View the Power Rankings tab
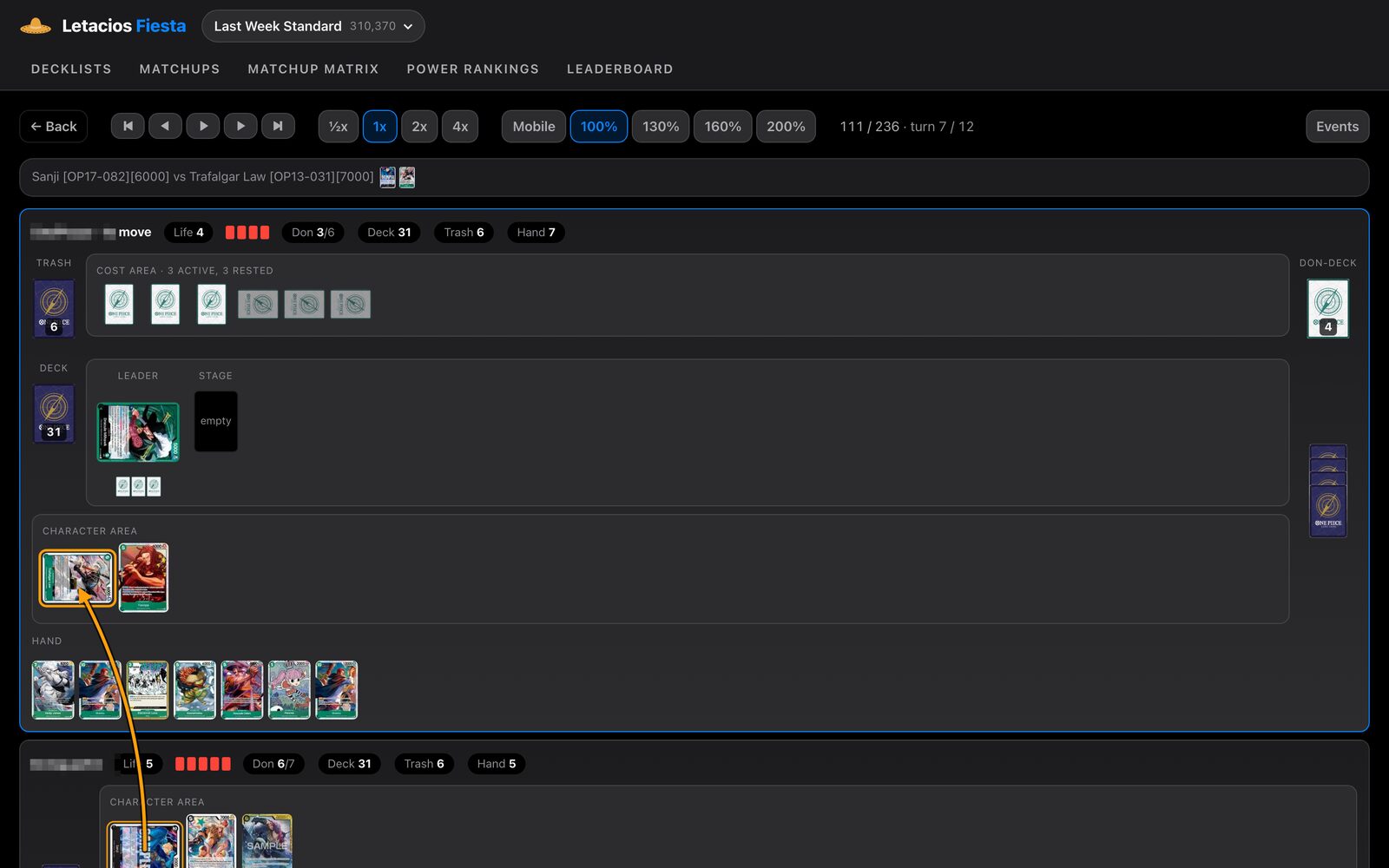This screenshot has width=1389, height=868. (x=473, y=69)
